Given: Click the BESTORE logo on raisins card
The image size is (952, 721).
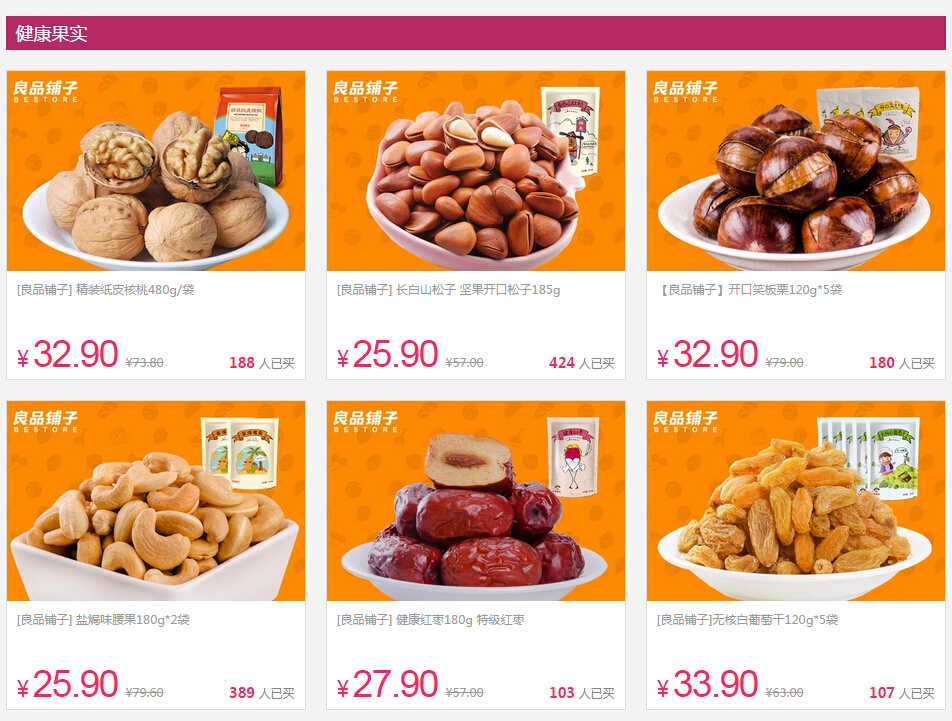Looking at the screenshot, I should [685, 421].
